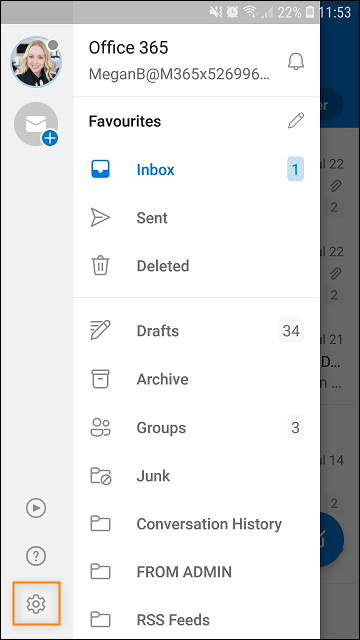
Task: Tap the Junk folder icon
Action: 100,476
